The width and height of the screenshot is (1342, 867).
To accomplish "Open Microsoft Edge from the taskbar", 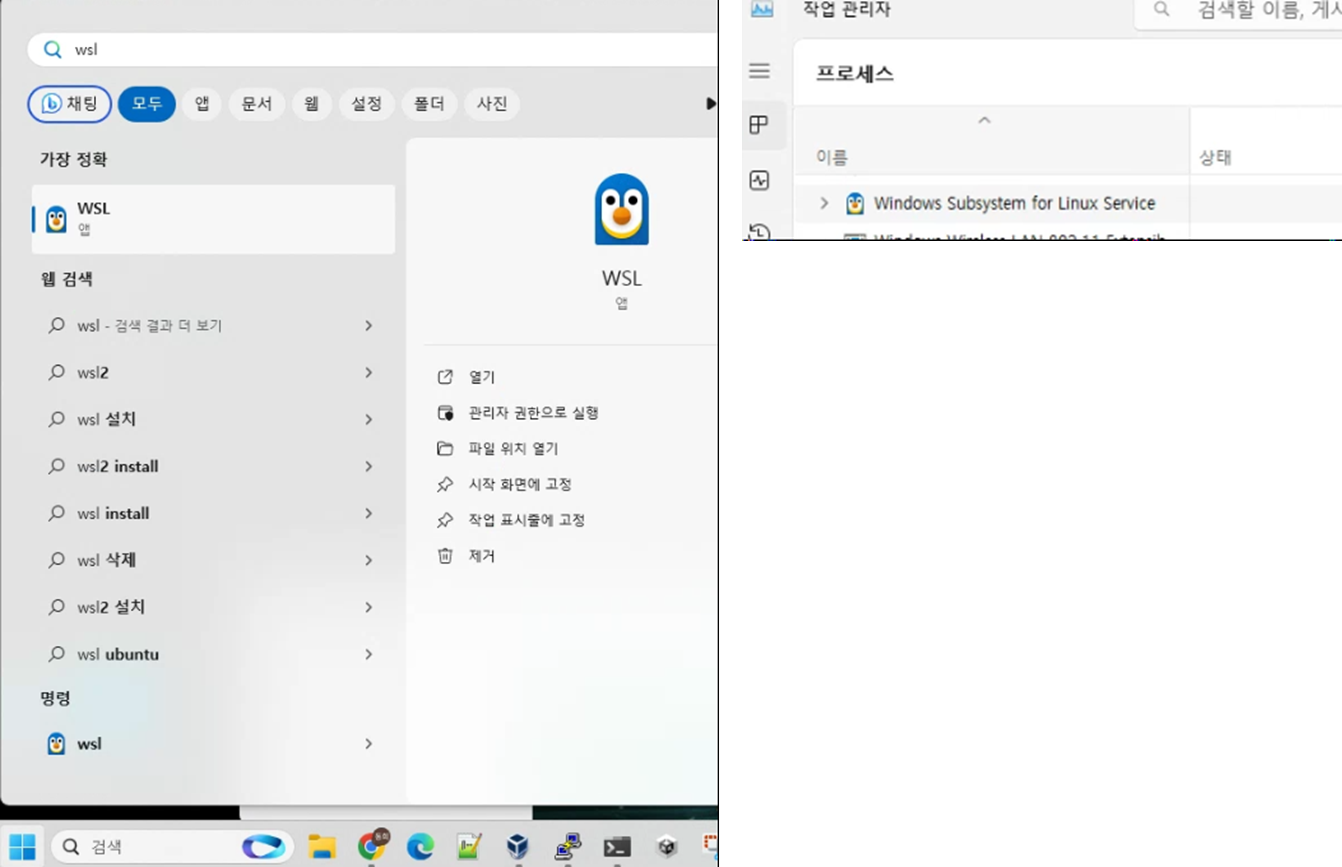I will click(420, 847).
